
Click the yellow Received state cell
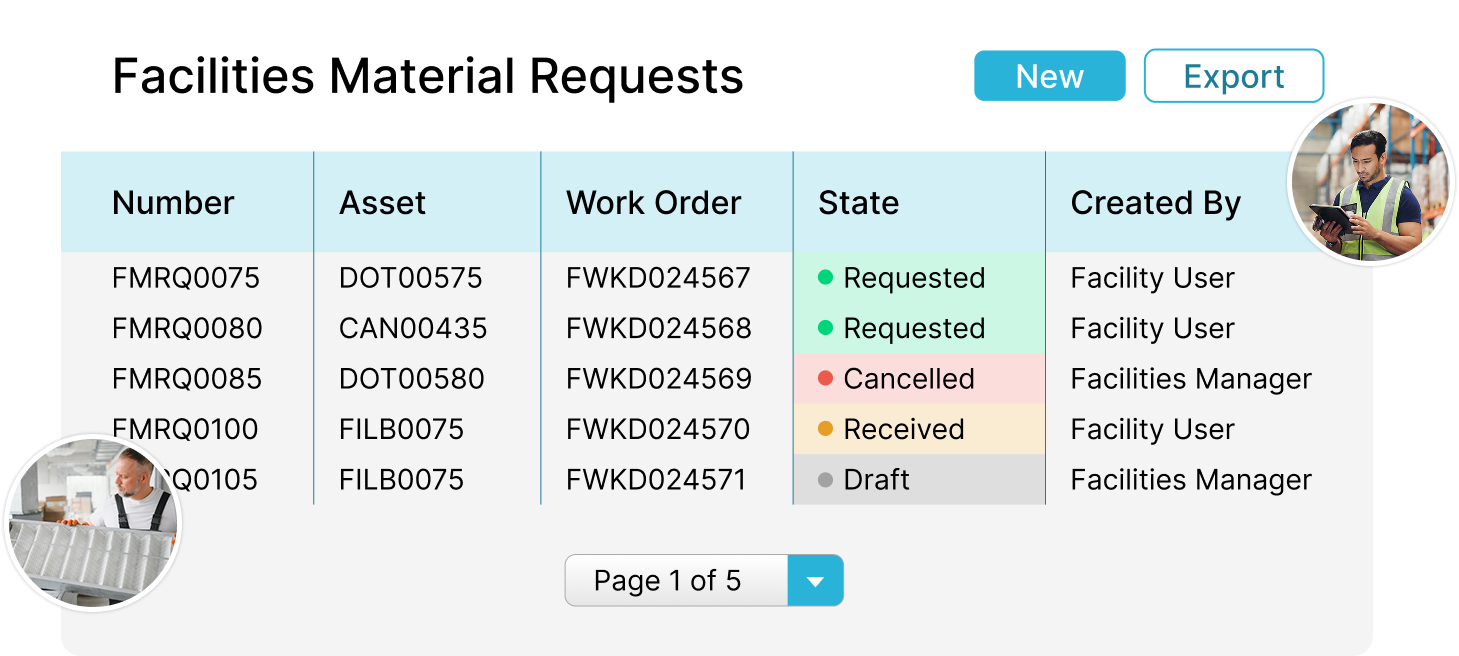pos(919,429)
